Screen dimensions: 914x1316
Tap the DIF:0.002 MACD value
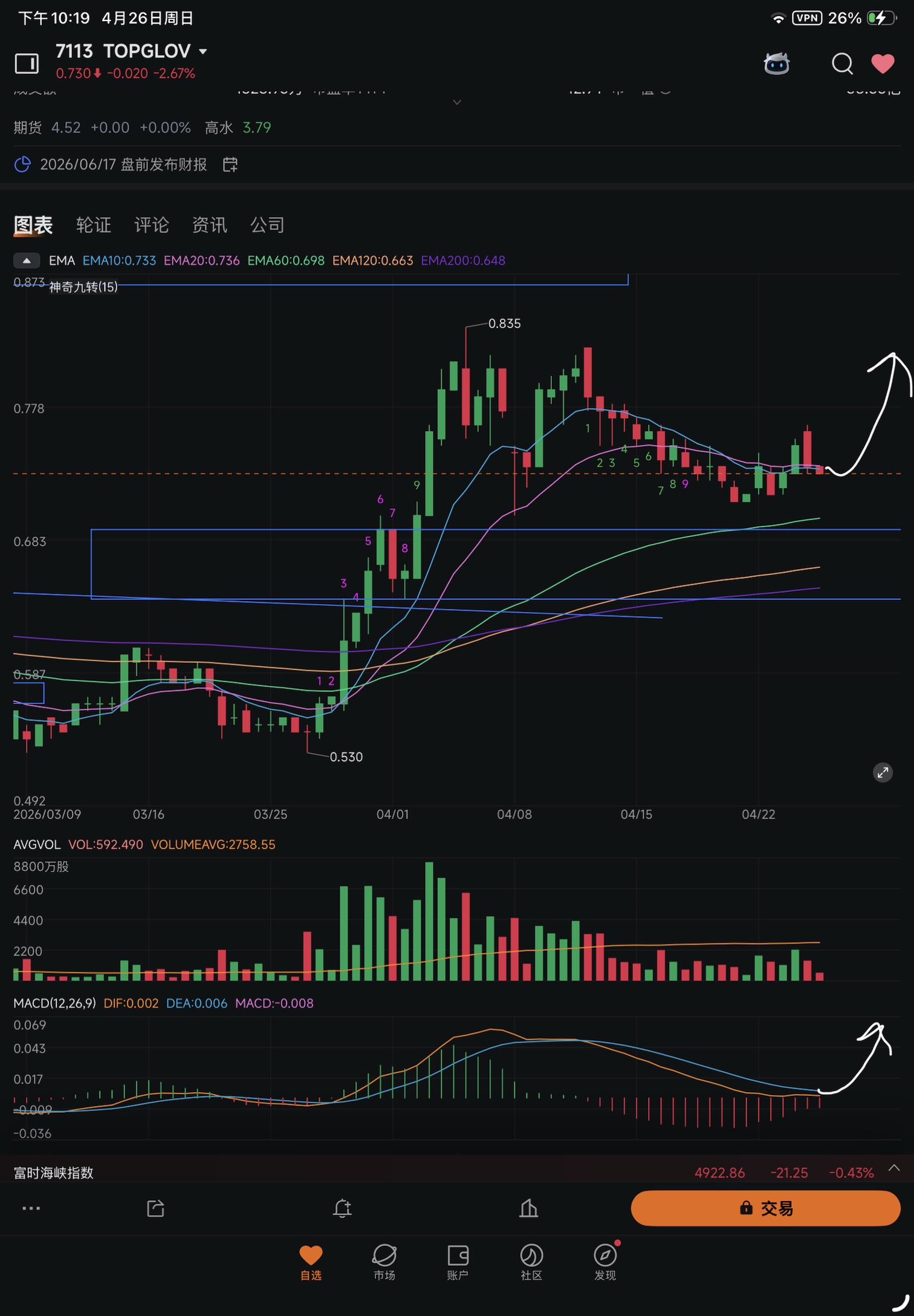pyautogui.click(x=131, y=1003)
